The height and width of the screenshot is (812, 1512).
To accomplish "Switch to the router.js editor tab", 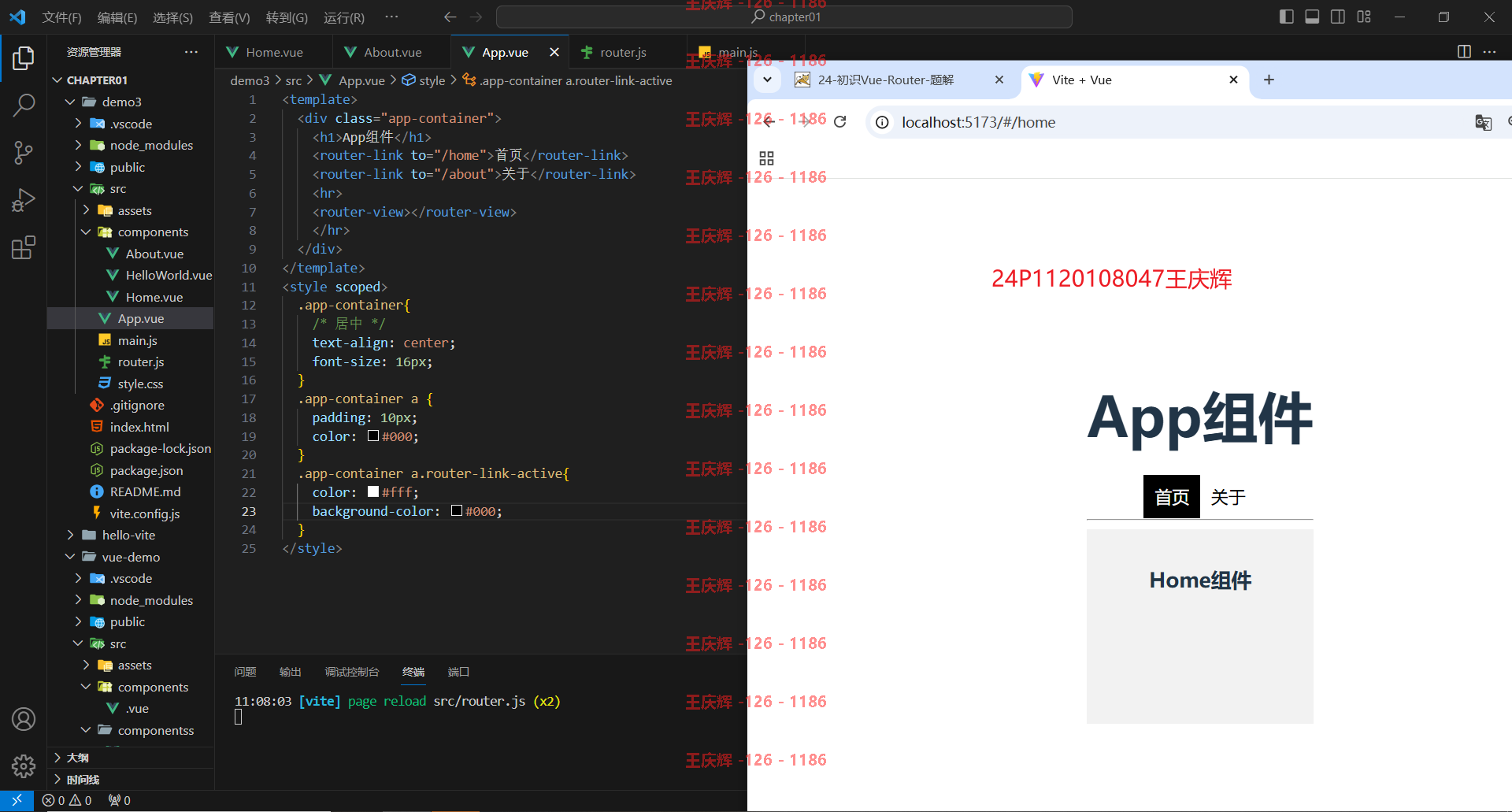I will [x=623, y=52].
